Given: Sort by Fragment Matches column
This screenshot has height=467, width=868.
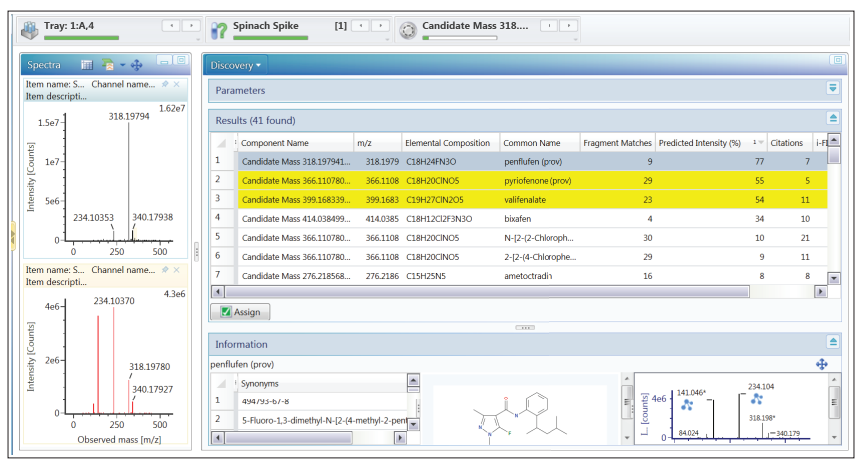Looking at the screenshot, I should 617,143.
